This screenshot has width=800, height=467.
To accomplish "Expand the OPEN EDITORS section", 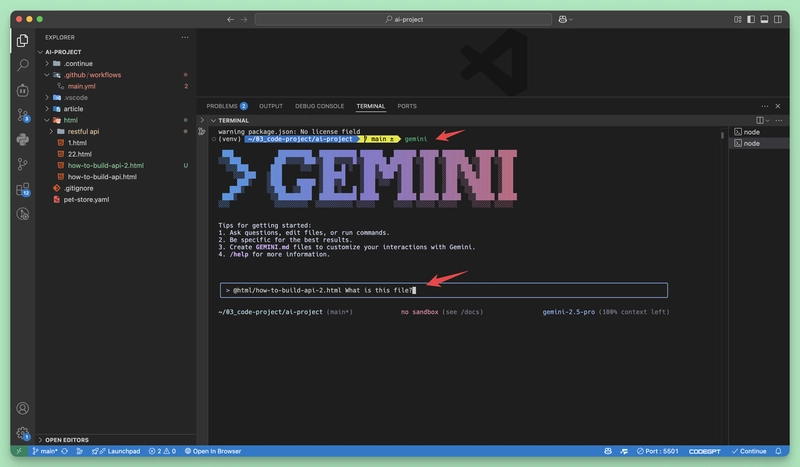I will click(66, 439).
